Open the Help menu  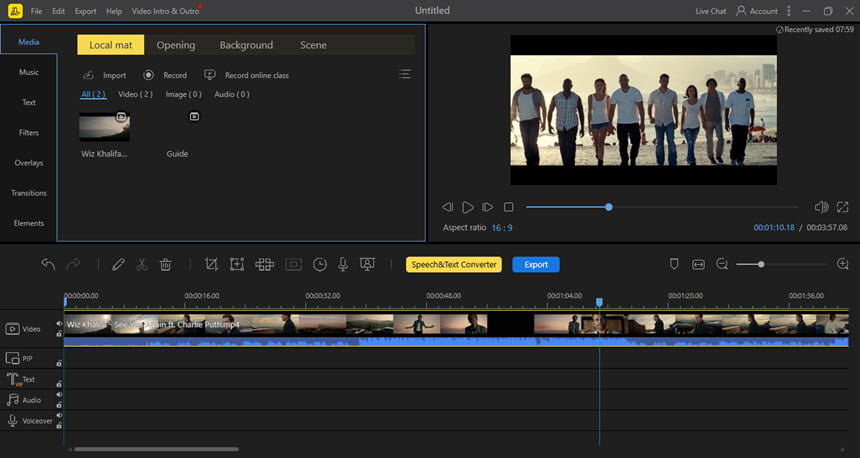(114, 11)
